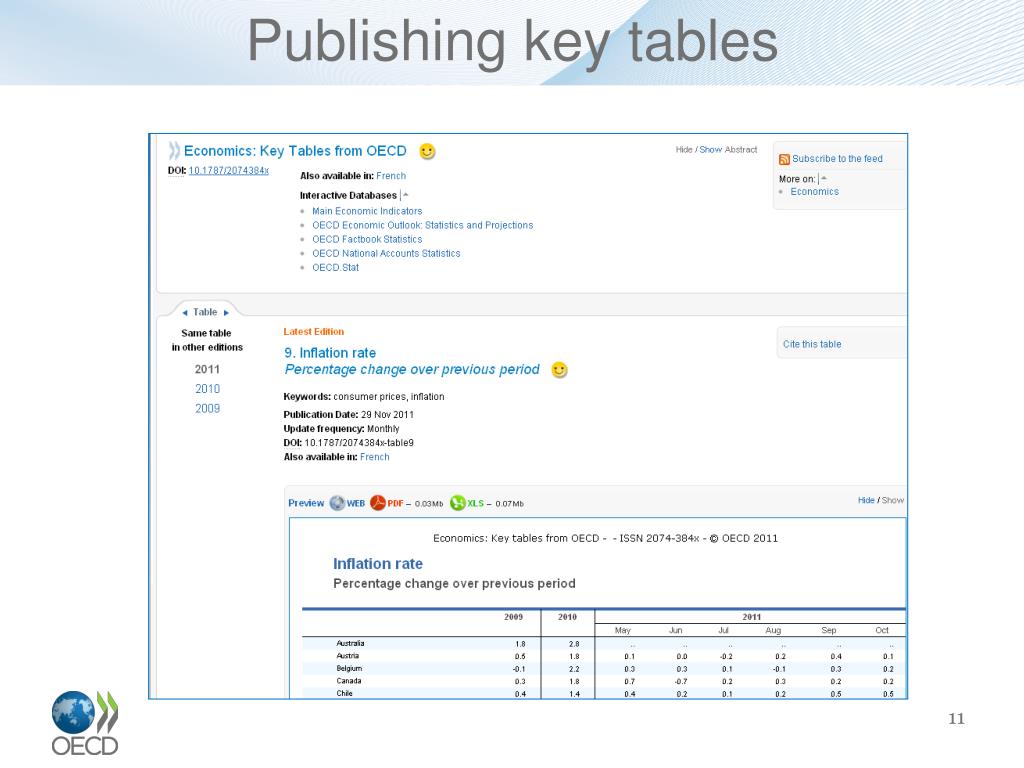The image size is (1024, 768).
Task: Select the 2010 edition
Action: (208, 389)
